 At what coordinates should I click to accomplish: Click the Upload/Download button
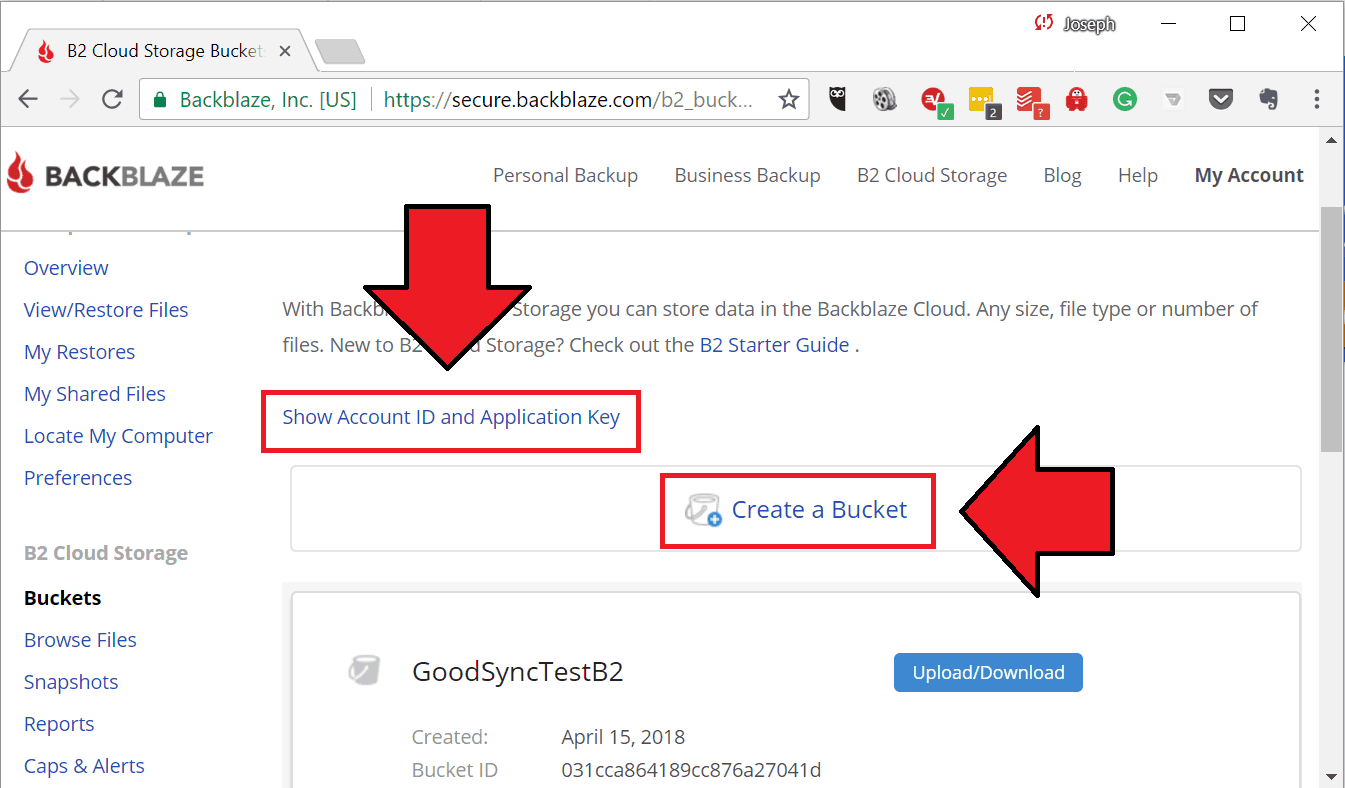[x=988, y=673]
